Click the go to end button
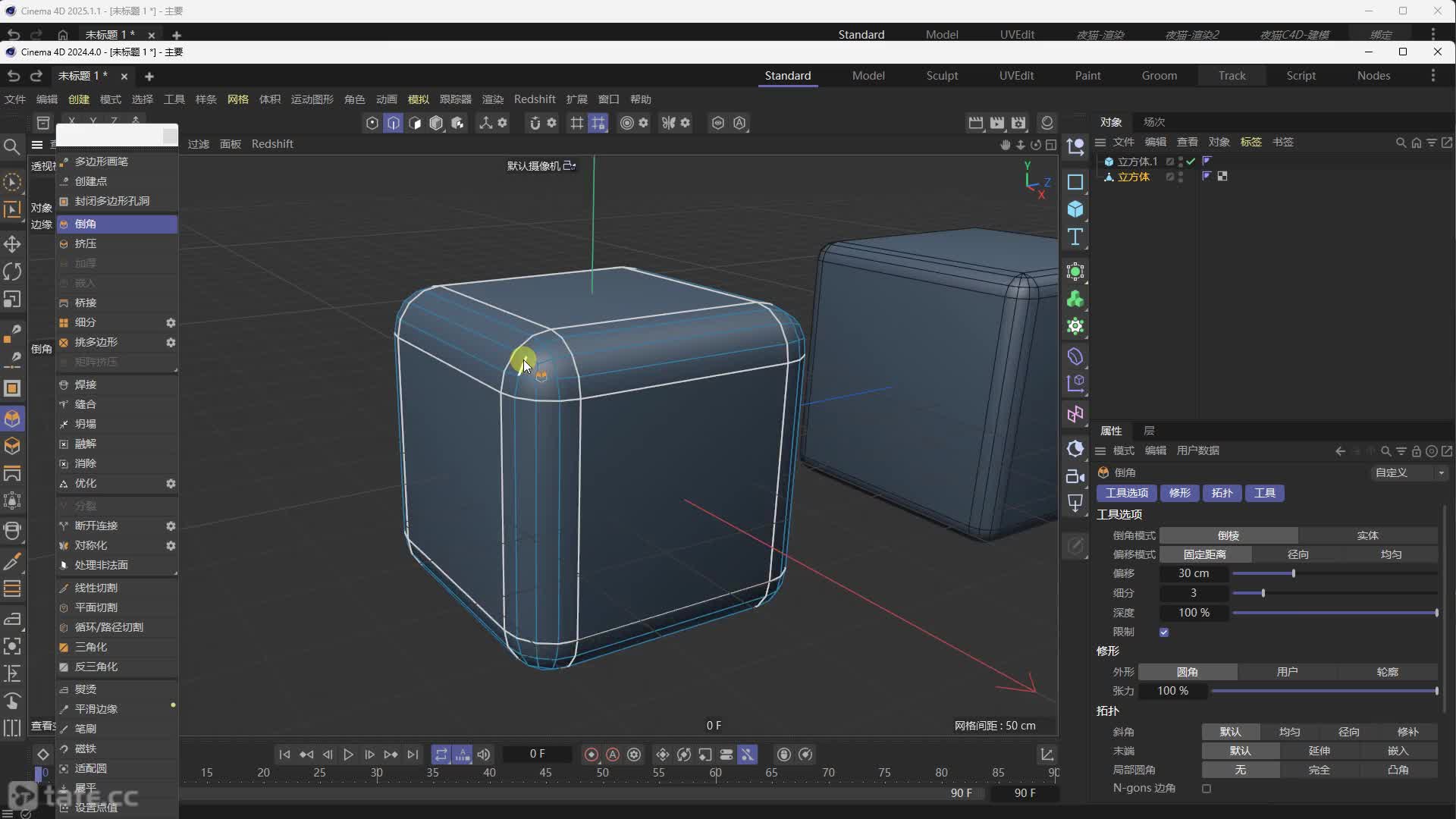The height and width of the screenshot is (819, 1456). pyautogui.click(x=413, y=755)
